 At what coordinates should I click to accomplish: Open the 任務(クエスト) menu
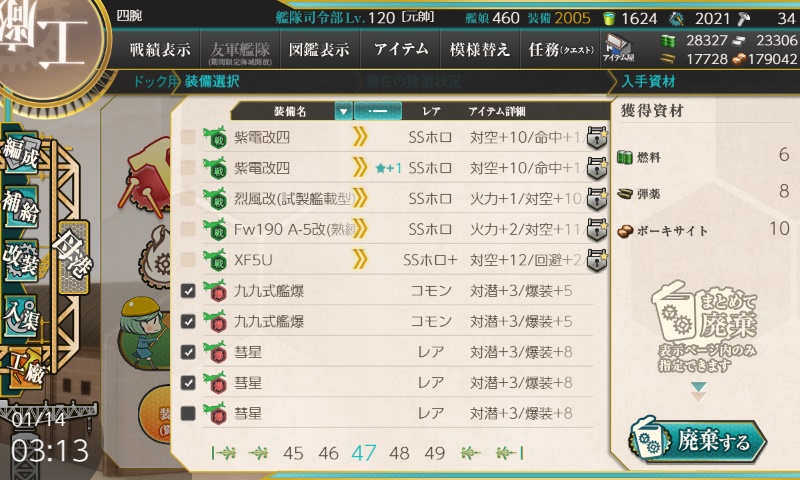click(560, 49)
